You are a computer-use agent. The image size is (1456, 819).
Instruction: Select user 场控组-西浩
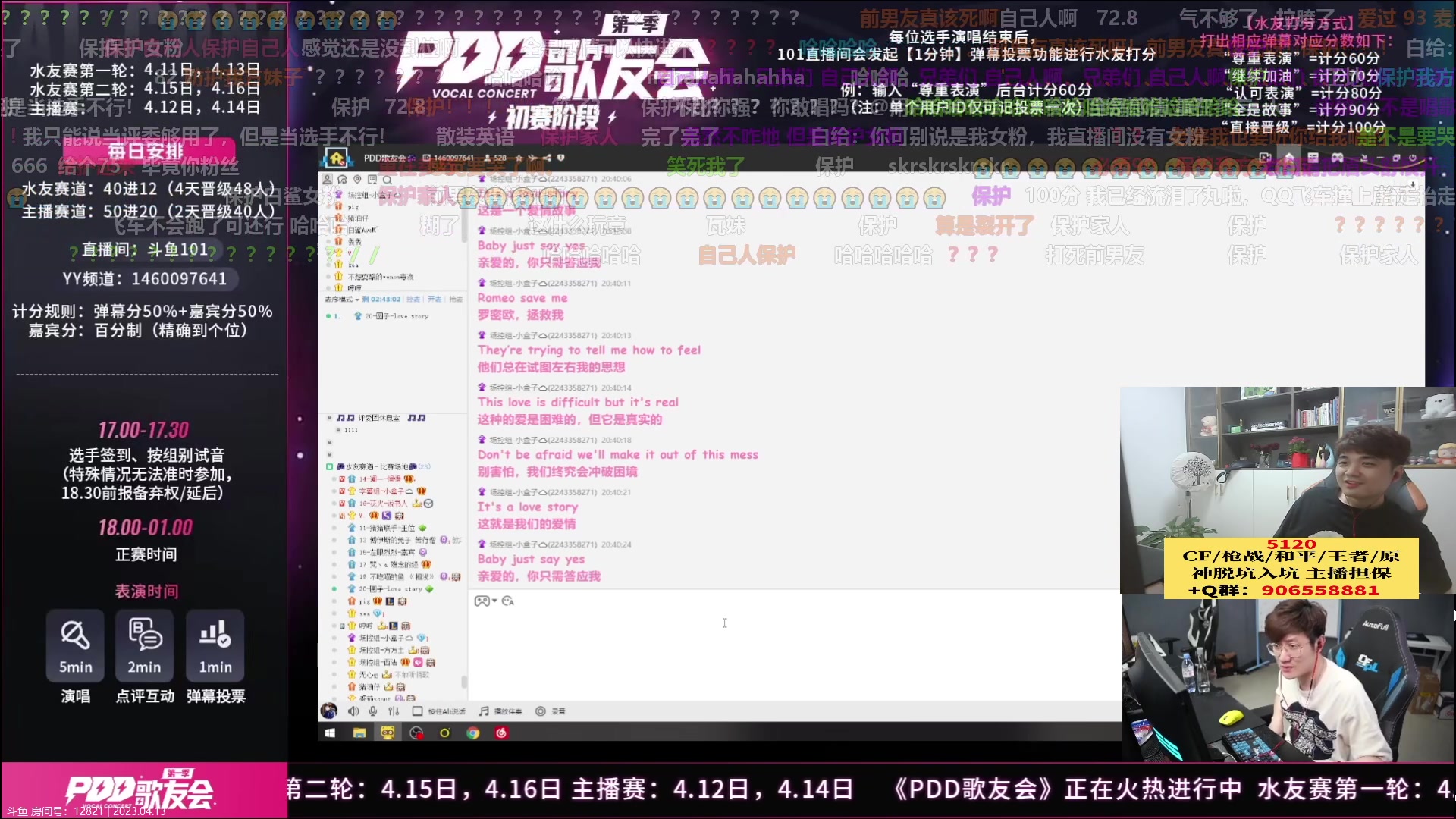pyautogui.click(x=378, y=662)
